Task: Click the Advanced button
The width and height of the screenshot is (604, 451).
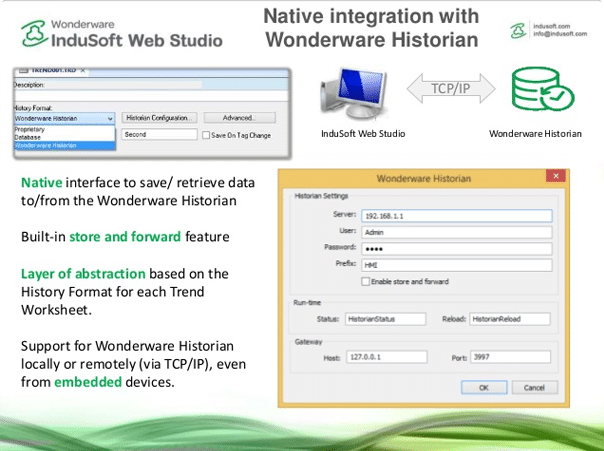Action: [x=240, y=118]
